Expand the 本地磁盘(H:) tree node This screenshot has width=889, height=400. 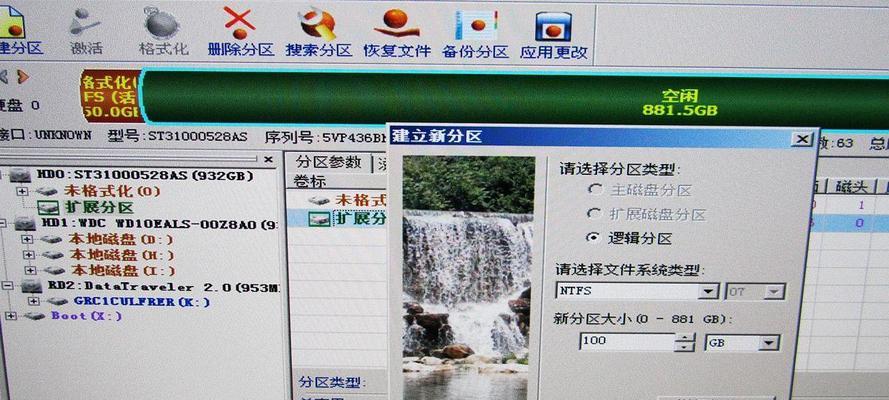(x=28, y=256)
